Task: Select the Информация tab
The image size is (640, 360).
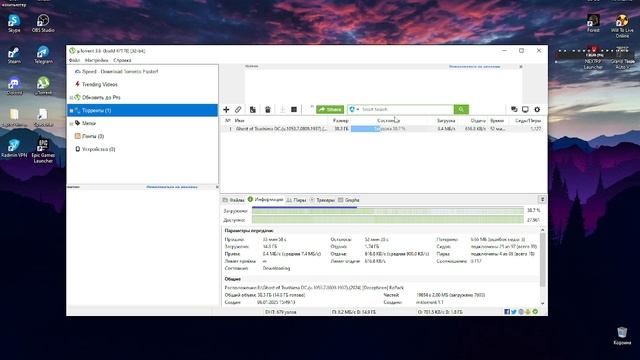Action: 265,200
